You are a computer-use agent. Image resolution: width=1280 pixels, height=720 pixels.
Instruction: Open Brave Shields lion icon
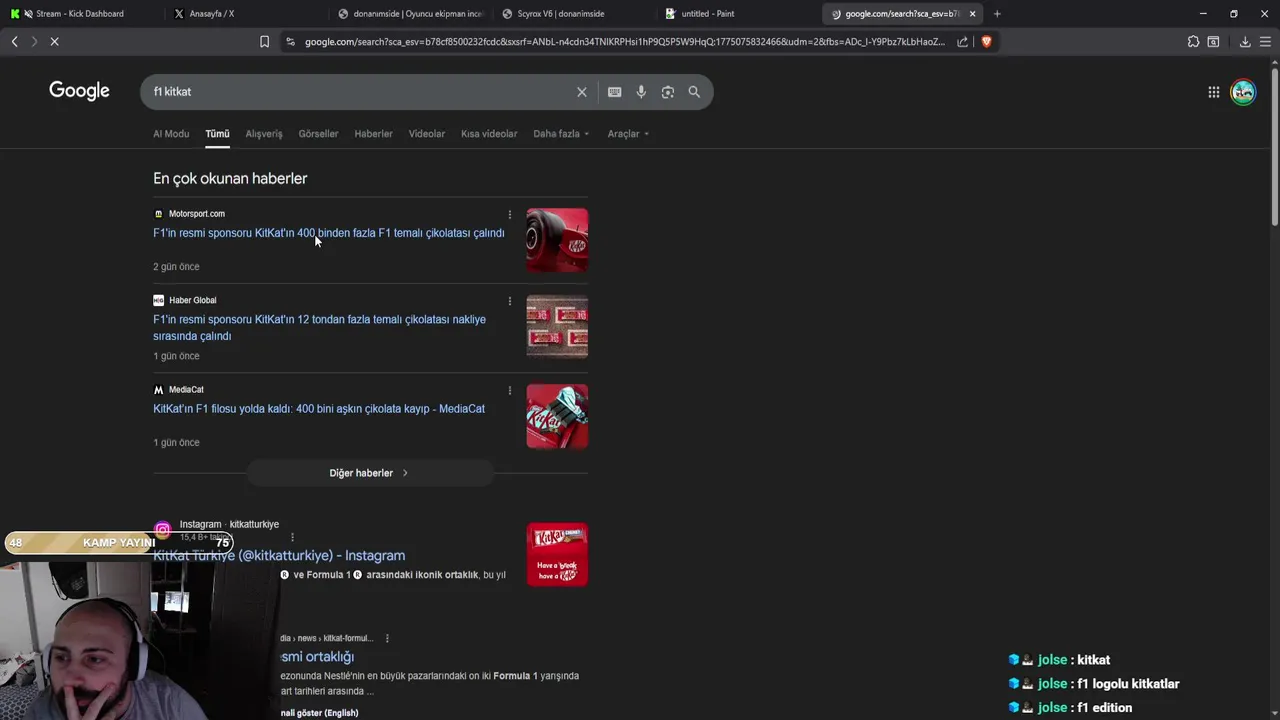pyautogui.click(x=986, y=42)
